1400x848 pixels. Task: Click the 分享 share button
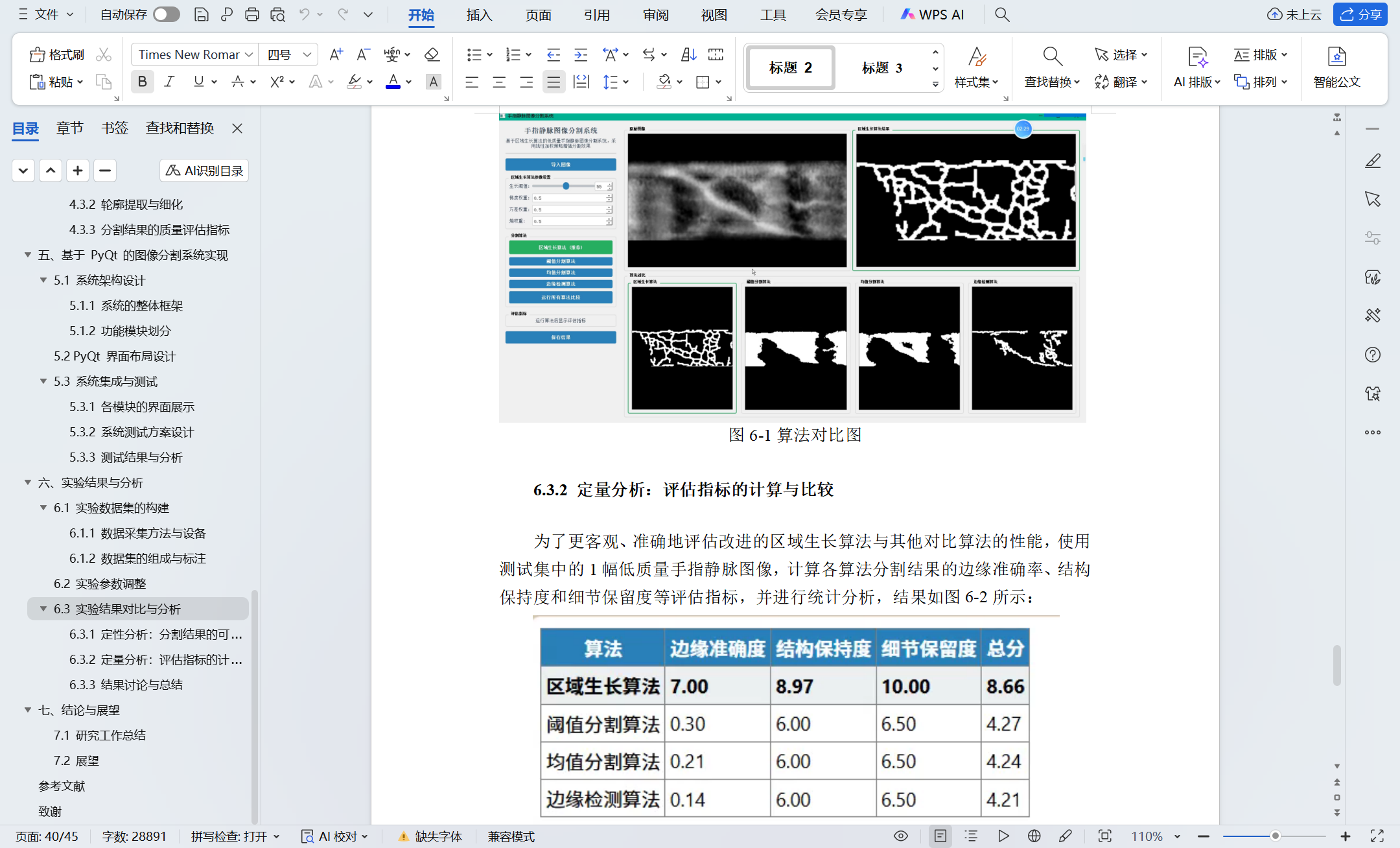1360,14
